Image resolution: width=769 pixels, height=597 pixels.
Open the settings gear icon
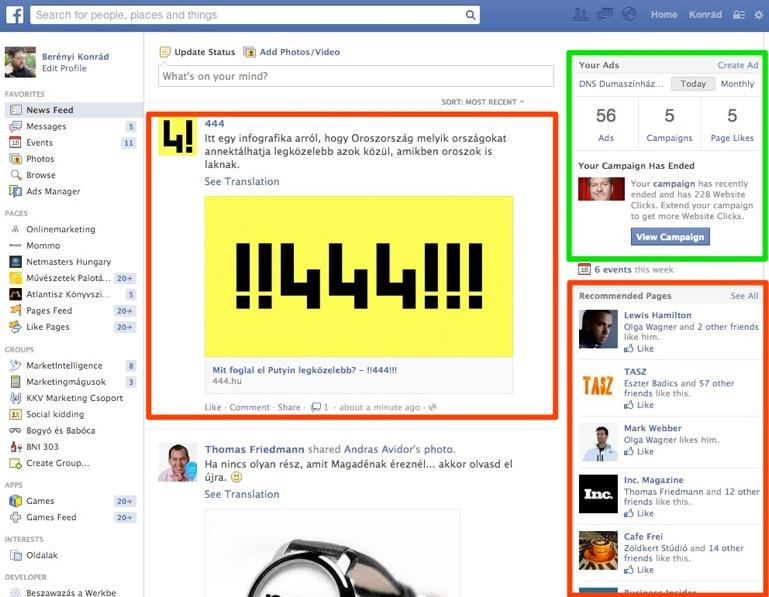[x=759, y=15]
